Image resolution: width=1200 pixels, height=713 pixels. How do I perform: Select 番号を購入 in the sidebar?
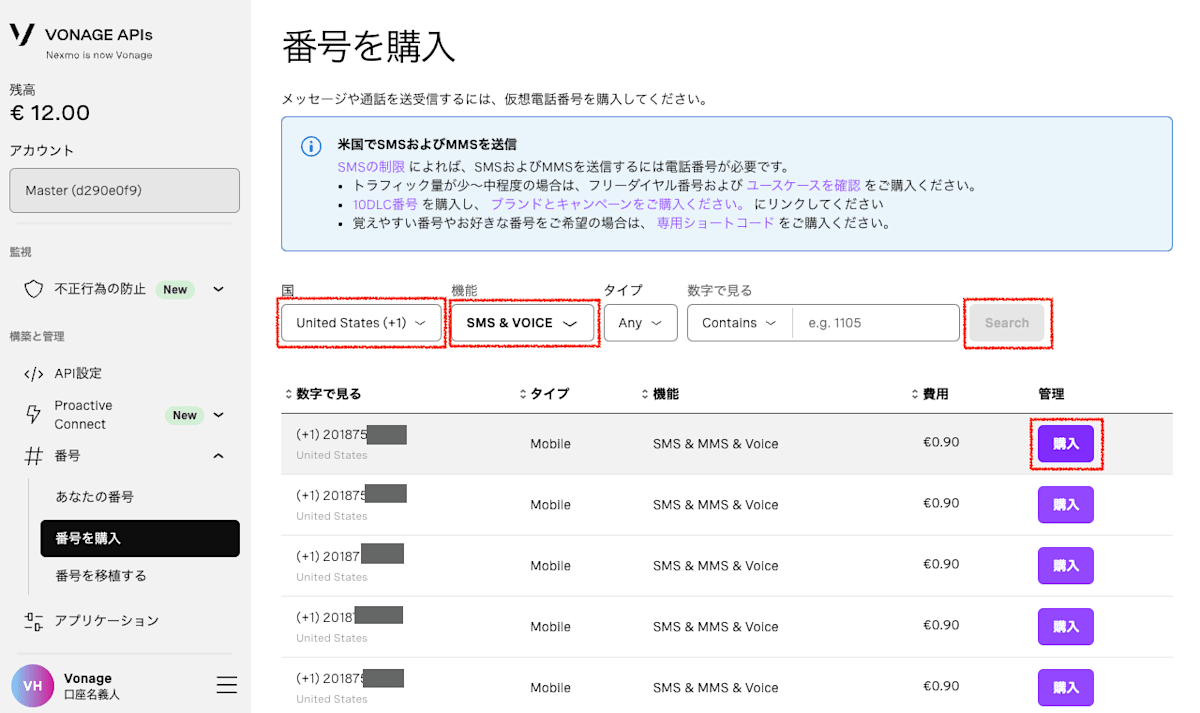[x=140, y=538]
